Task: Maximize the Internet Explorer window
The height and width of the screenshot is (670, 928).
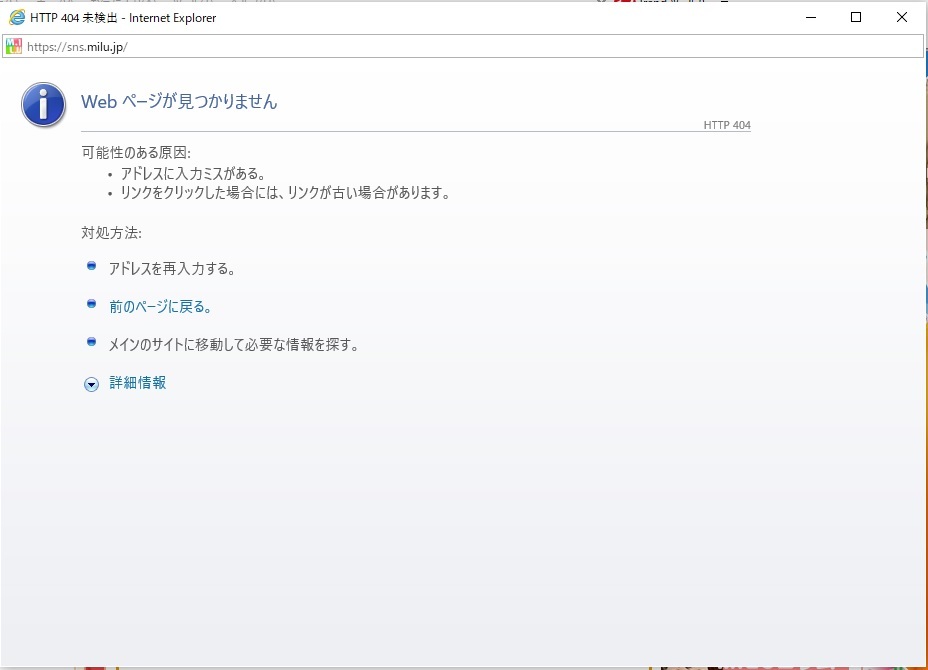Action: point(856,17)
